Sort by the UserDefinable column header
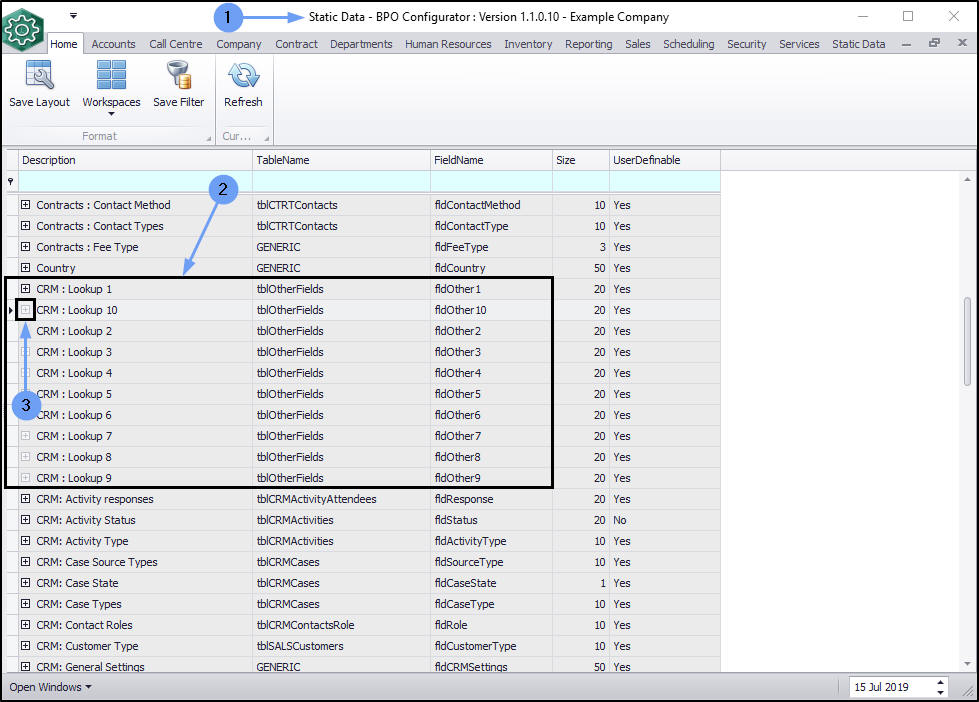979x702 pixels. click(x=665, y=160)
